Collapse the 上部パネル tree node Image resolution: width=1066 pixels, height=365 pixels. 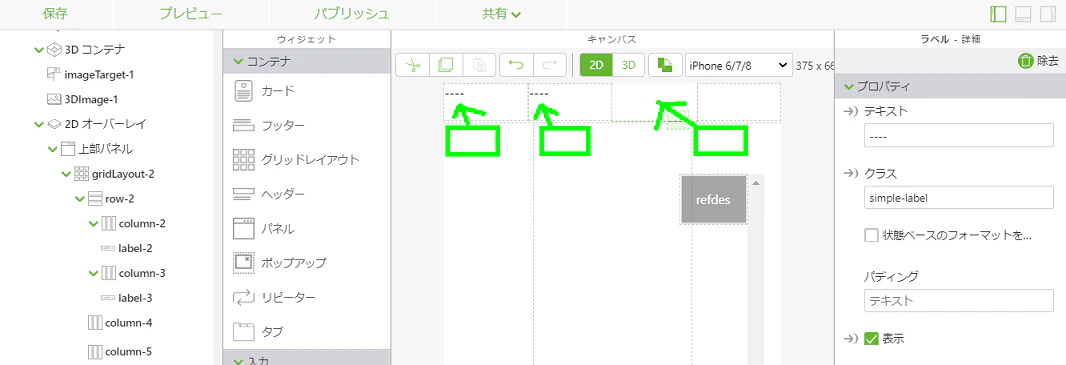click(52, 149)
